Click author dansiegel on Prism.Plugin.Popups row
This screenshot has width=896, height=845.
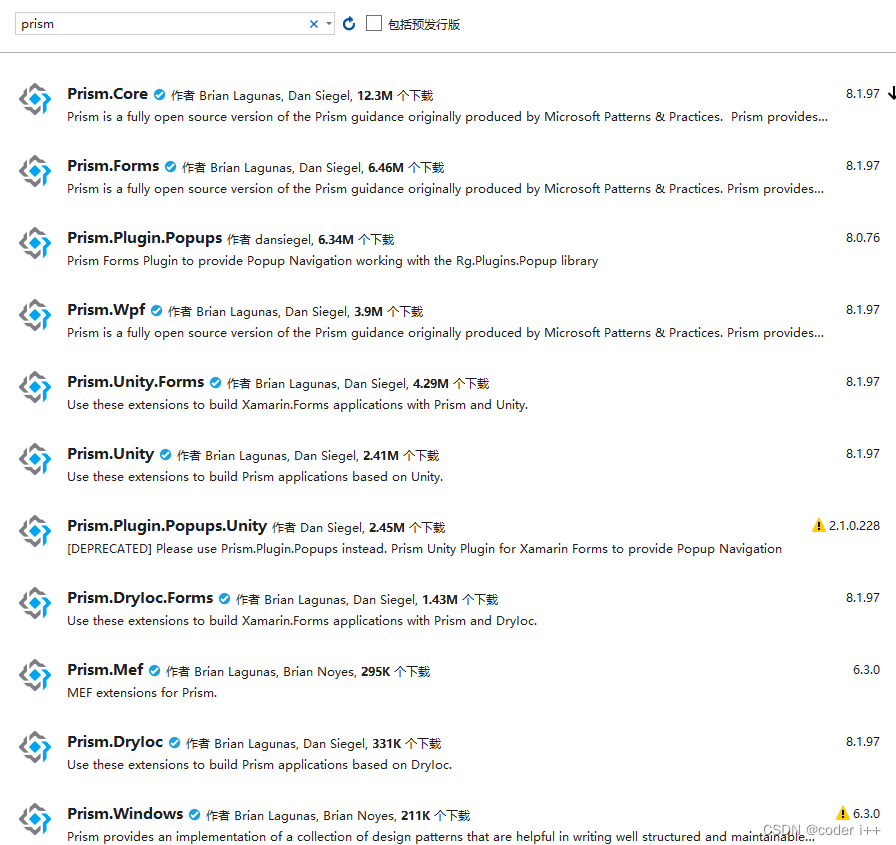(283, 239)
